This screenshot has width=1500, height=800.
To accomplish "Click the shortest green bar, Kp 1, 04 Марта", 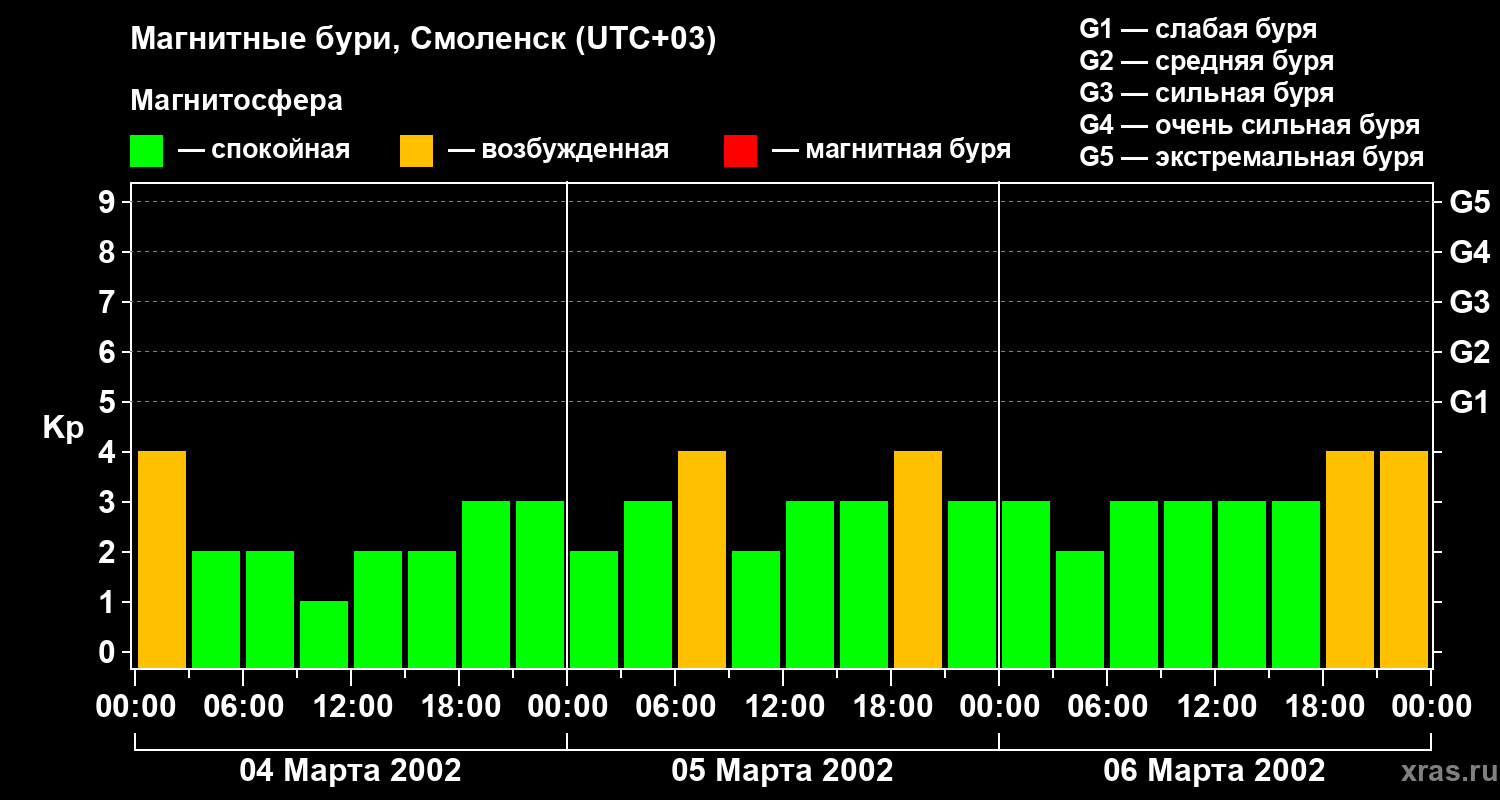I will click(324, 634).
